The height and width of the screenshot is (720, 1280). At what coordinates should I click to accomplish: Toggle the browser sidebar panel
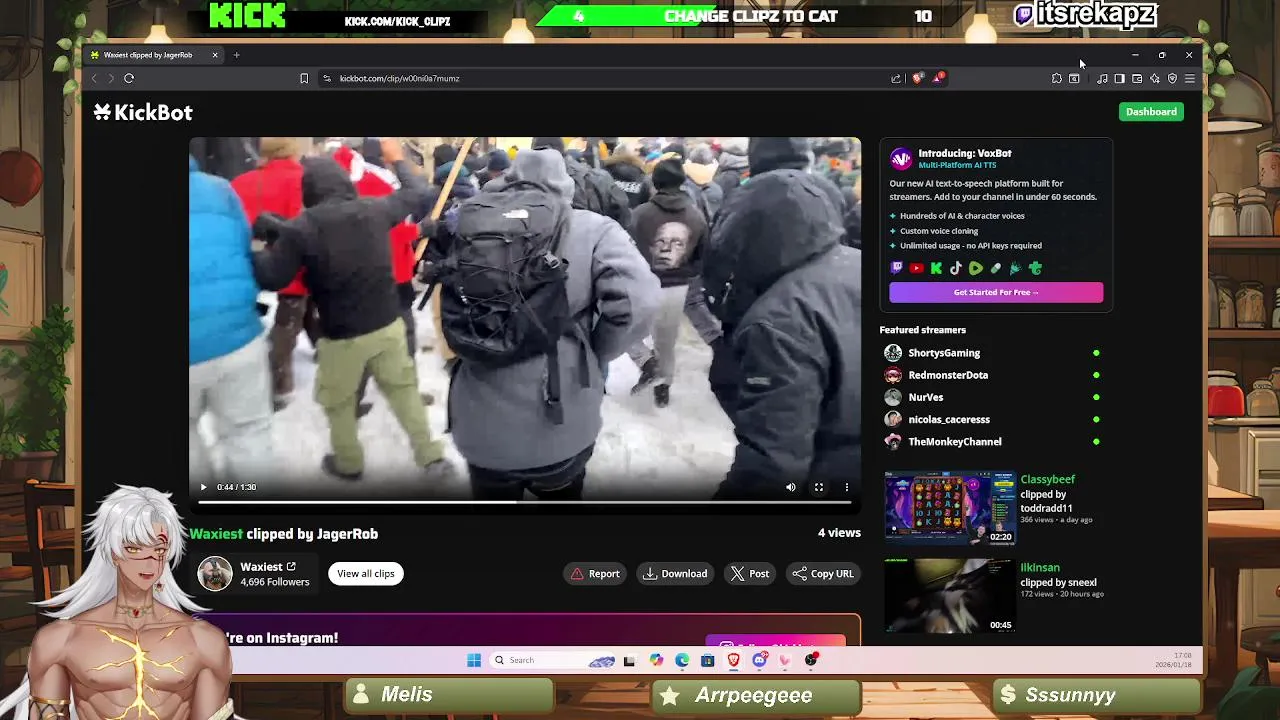point(1119,78)
